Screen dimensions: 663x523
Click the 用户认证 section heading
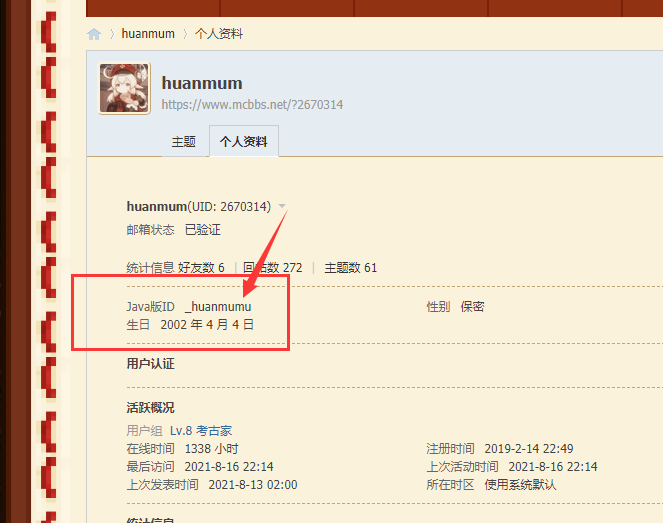(x=151, y=364)
